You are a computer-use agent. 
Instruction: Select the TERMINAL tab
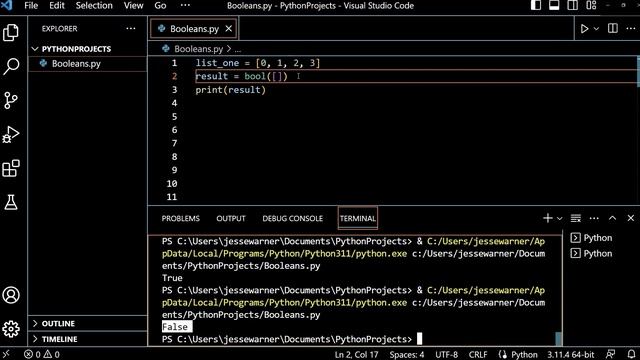(x=358, y=218)
